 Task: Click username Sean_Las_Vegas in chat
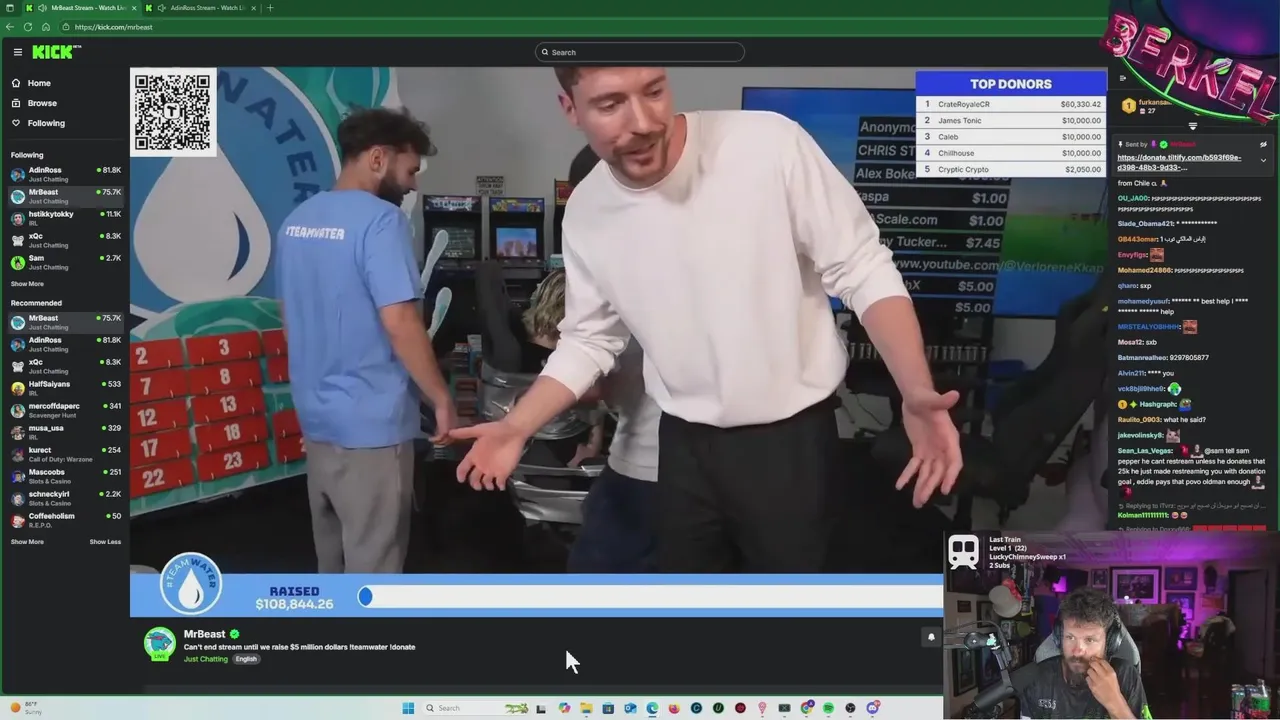pos(1145,451)
